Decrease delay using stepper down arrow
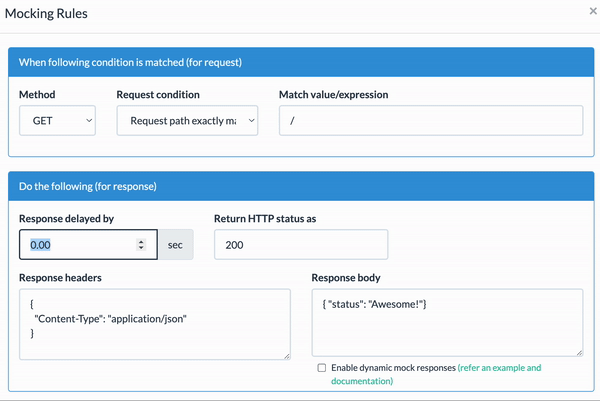 point(141,248)
